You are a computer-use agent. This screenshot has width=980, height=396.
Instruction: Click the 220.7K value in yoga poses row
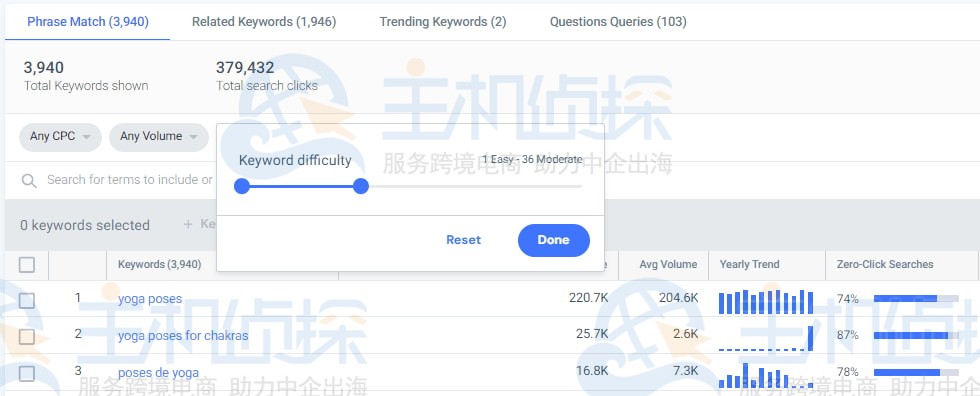click(588, 298)
